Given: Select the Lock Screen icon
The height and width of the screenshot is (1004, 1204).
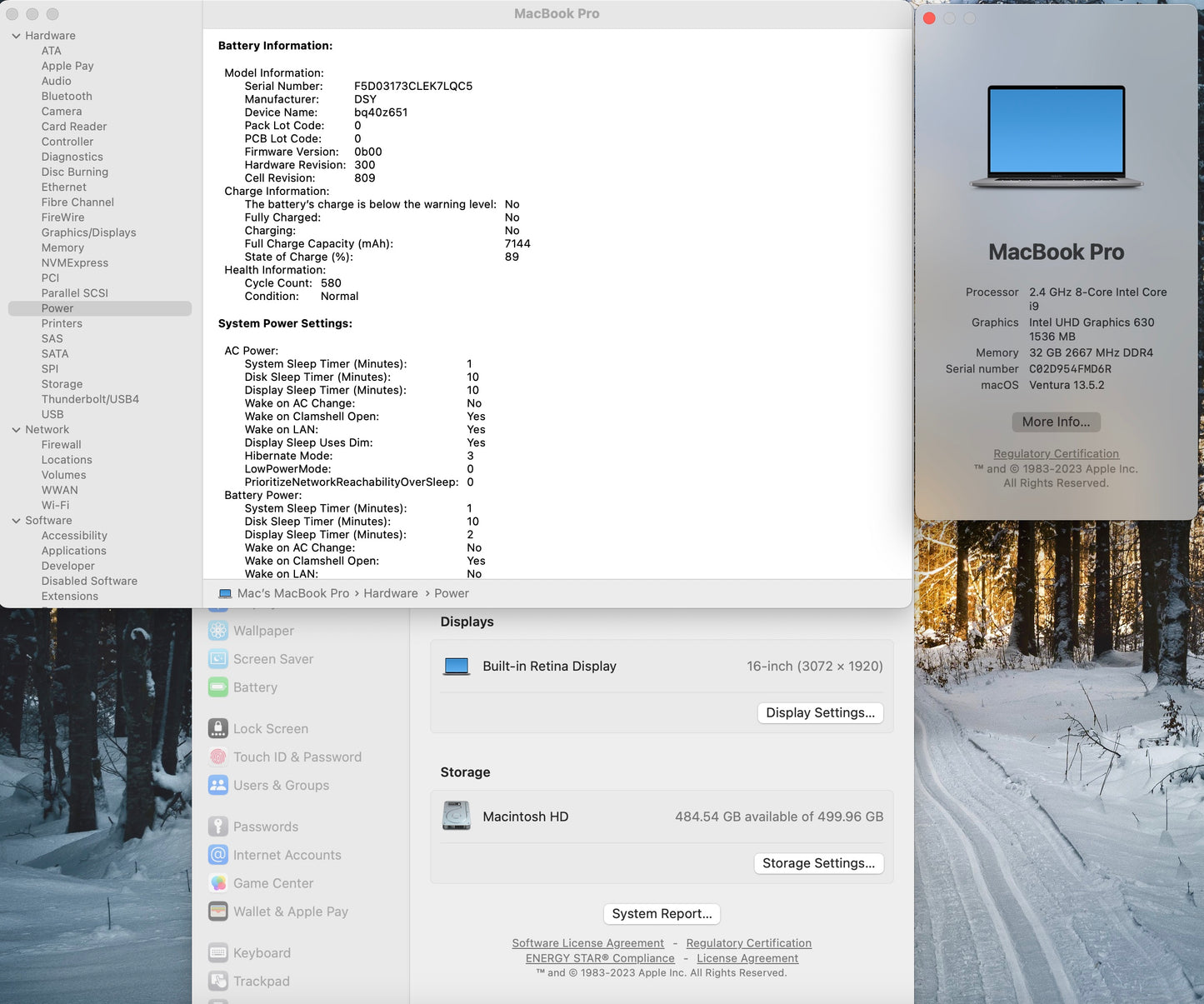Looking at the screenshot, I should 217,728.
